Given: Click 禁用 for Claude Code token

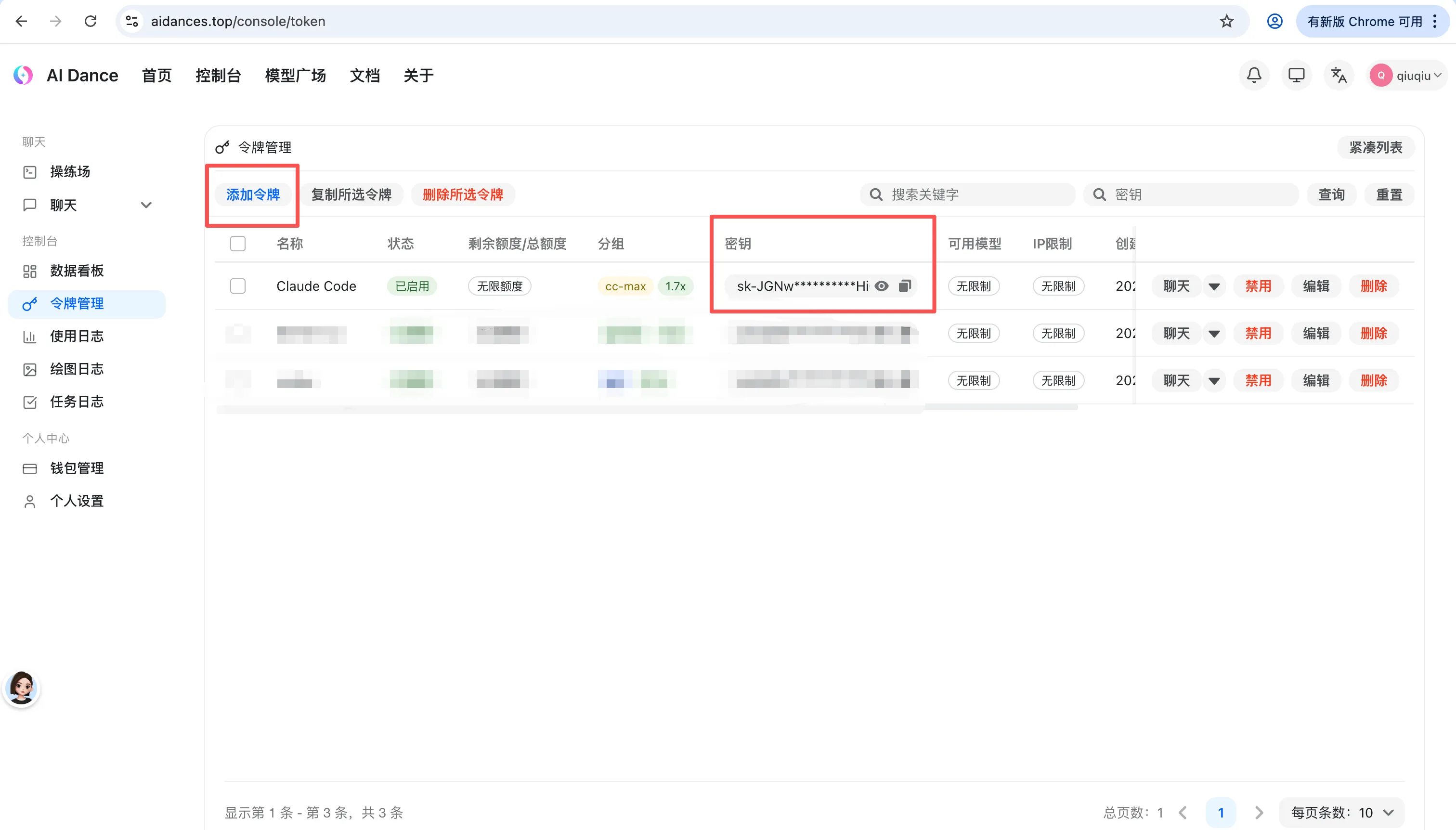Looking at the screenshot, I should coord(1258,285).
